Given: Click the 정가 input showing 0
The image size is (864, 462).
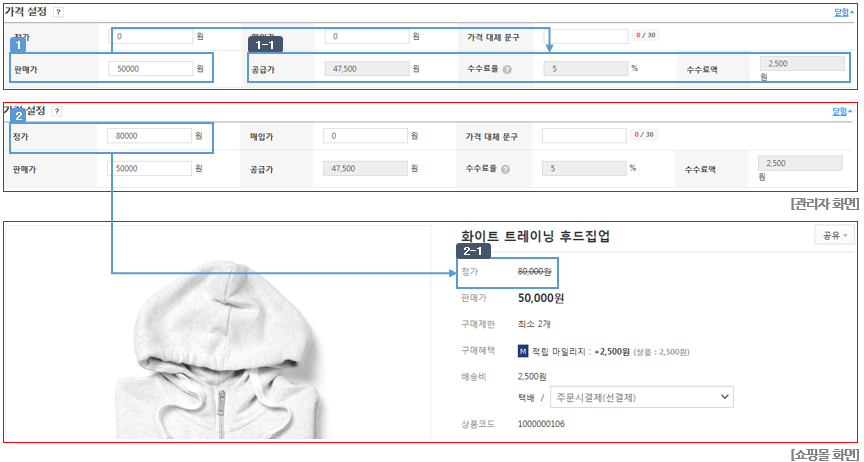Looking at the screenshot, I should pos(151,36).
